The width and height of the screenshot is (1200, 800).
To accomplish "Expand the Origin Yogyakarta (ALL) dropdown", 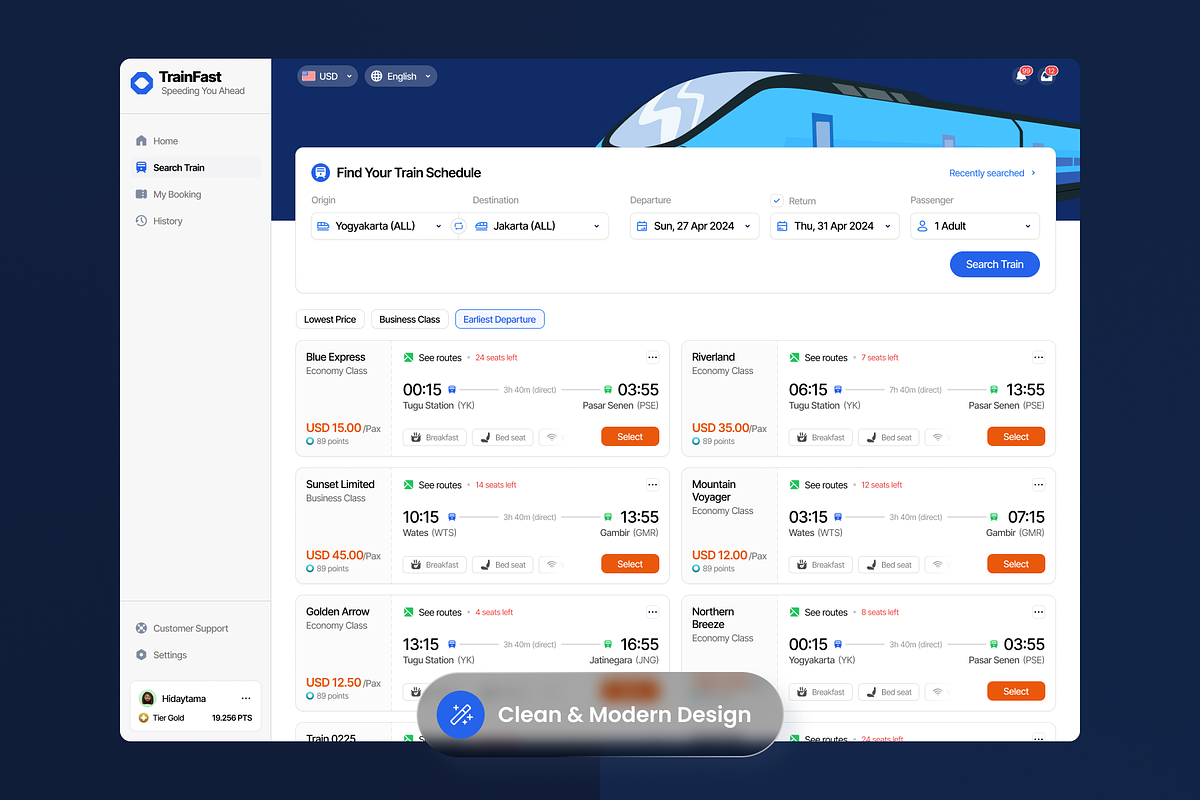I will pos(380,226).
